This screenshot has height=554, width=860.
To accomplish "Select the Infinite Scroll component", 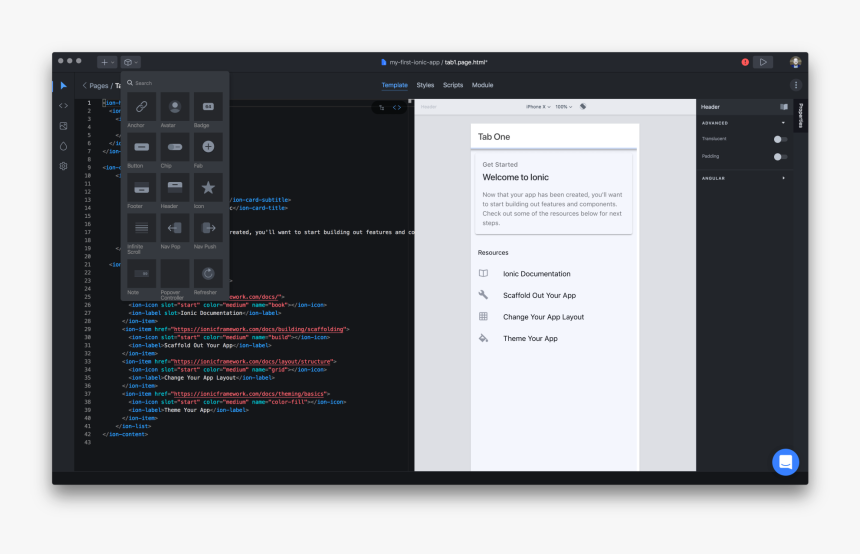I will click(142, 228).
